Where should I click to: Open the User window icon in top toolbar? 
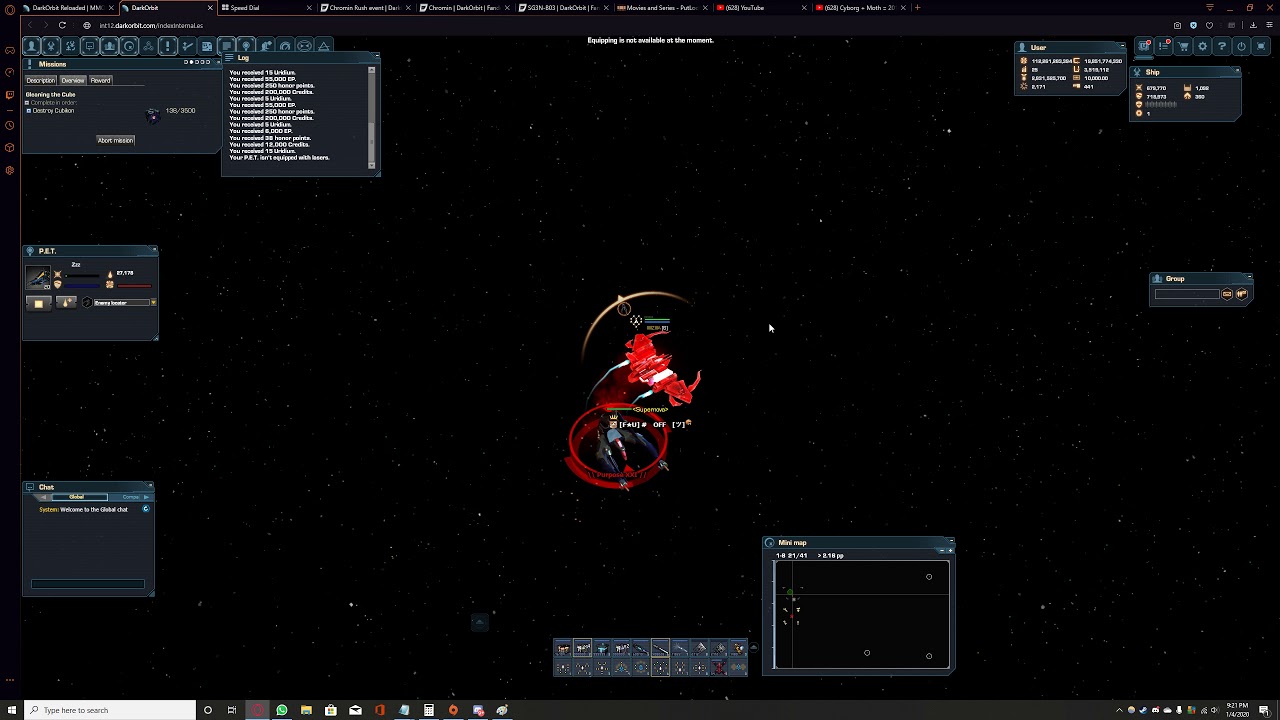click(x=31, y=46)
